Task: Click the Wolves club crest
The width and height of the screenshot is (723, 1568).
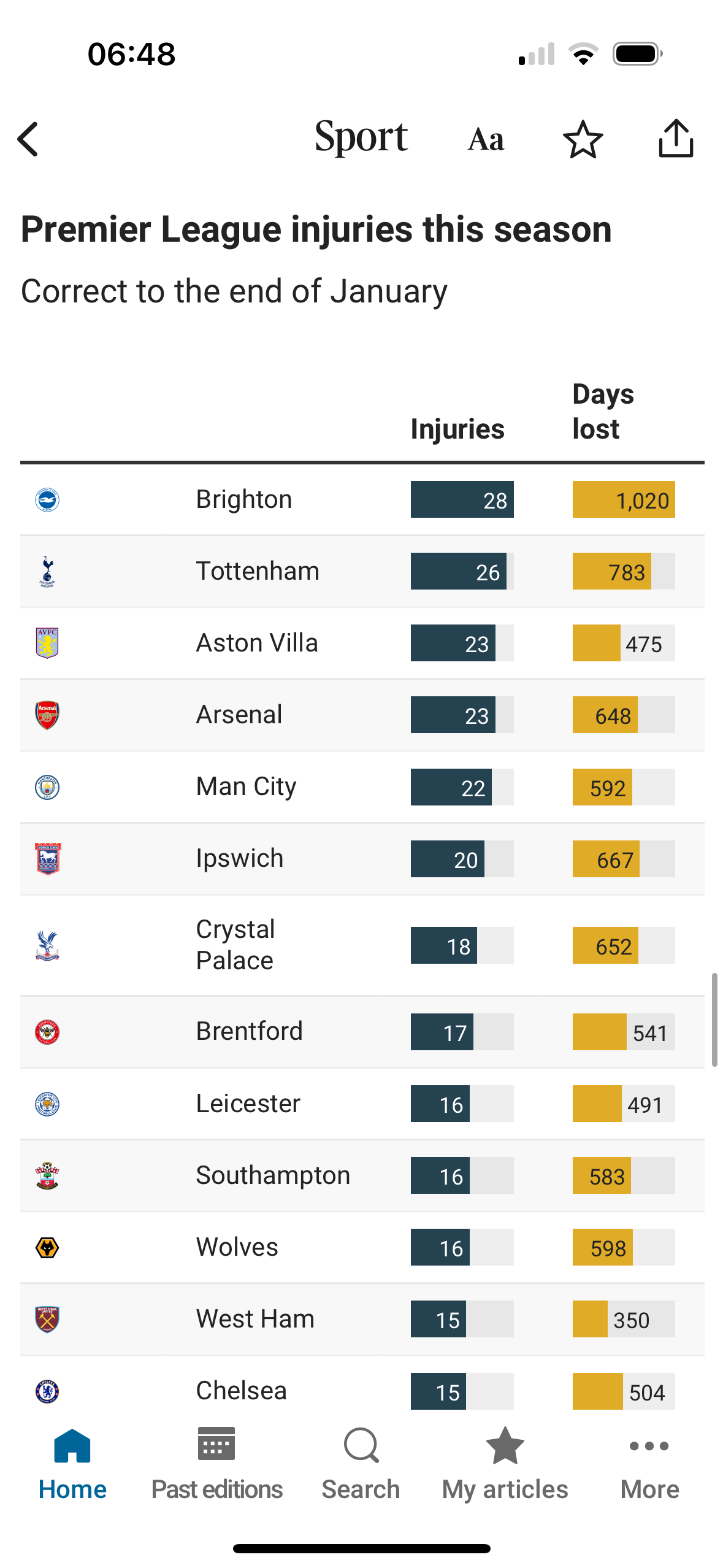Action: click(47, 1247)
